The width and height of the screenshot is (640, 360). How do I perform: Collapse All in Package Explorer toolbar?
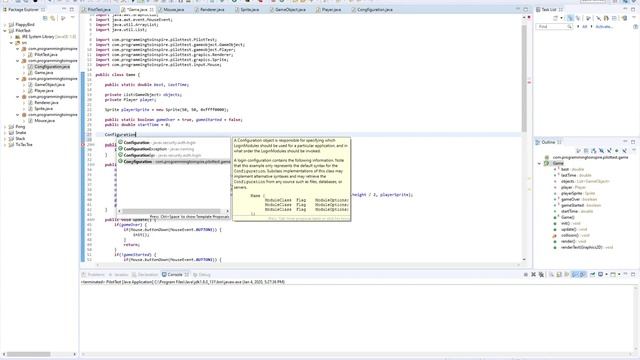[45, 18]
